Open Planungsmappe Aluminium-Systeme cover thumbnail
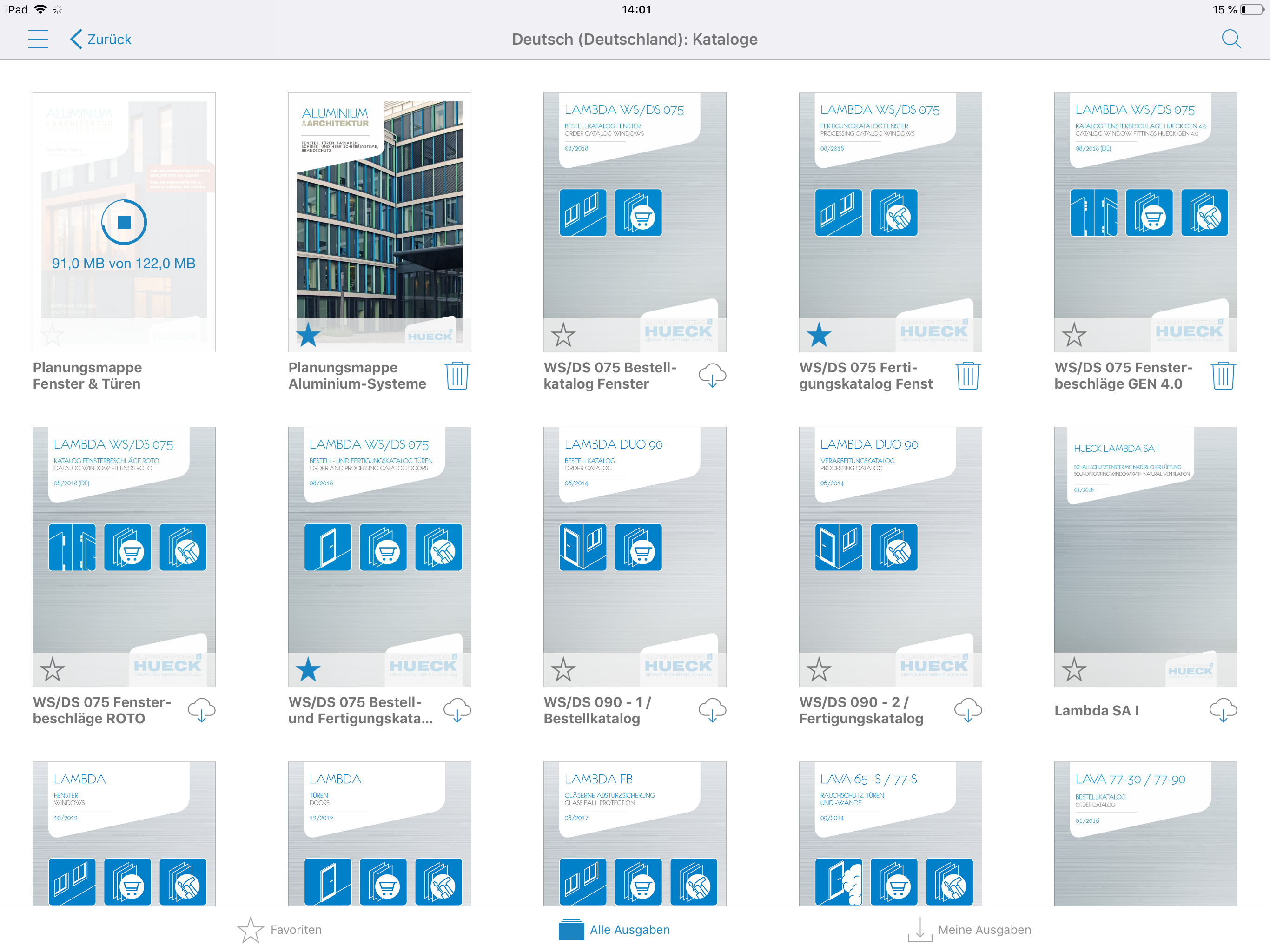 point(379,222)
